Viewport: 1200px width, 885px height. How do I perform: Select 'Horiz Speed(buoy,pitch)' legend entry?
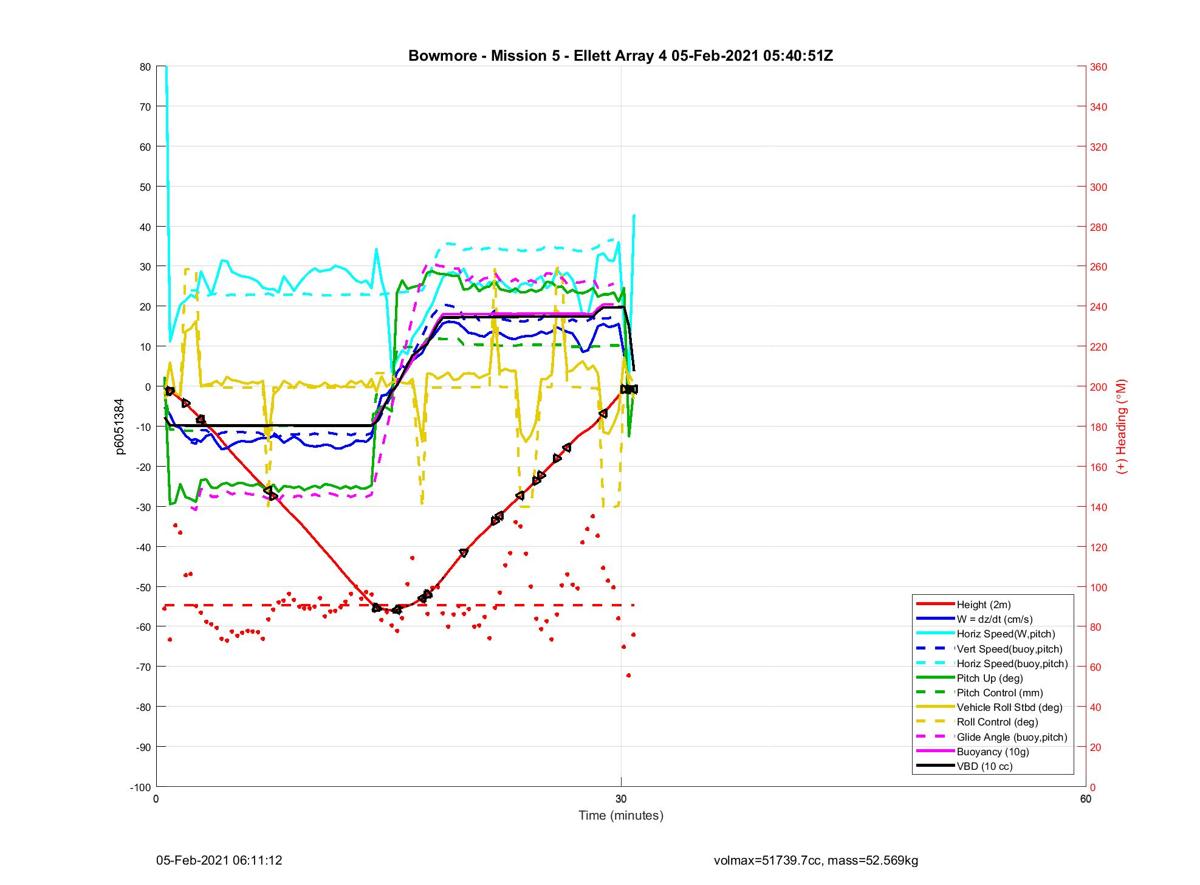pyautogui.click(x=1012, y=663)
